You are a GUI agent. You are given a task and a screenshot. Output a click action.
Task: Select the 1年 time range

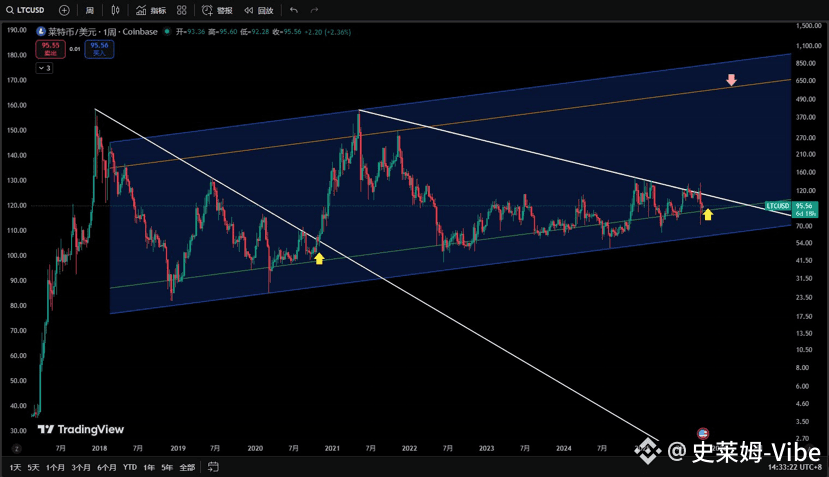(x=149, y=467)
